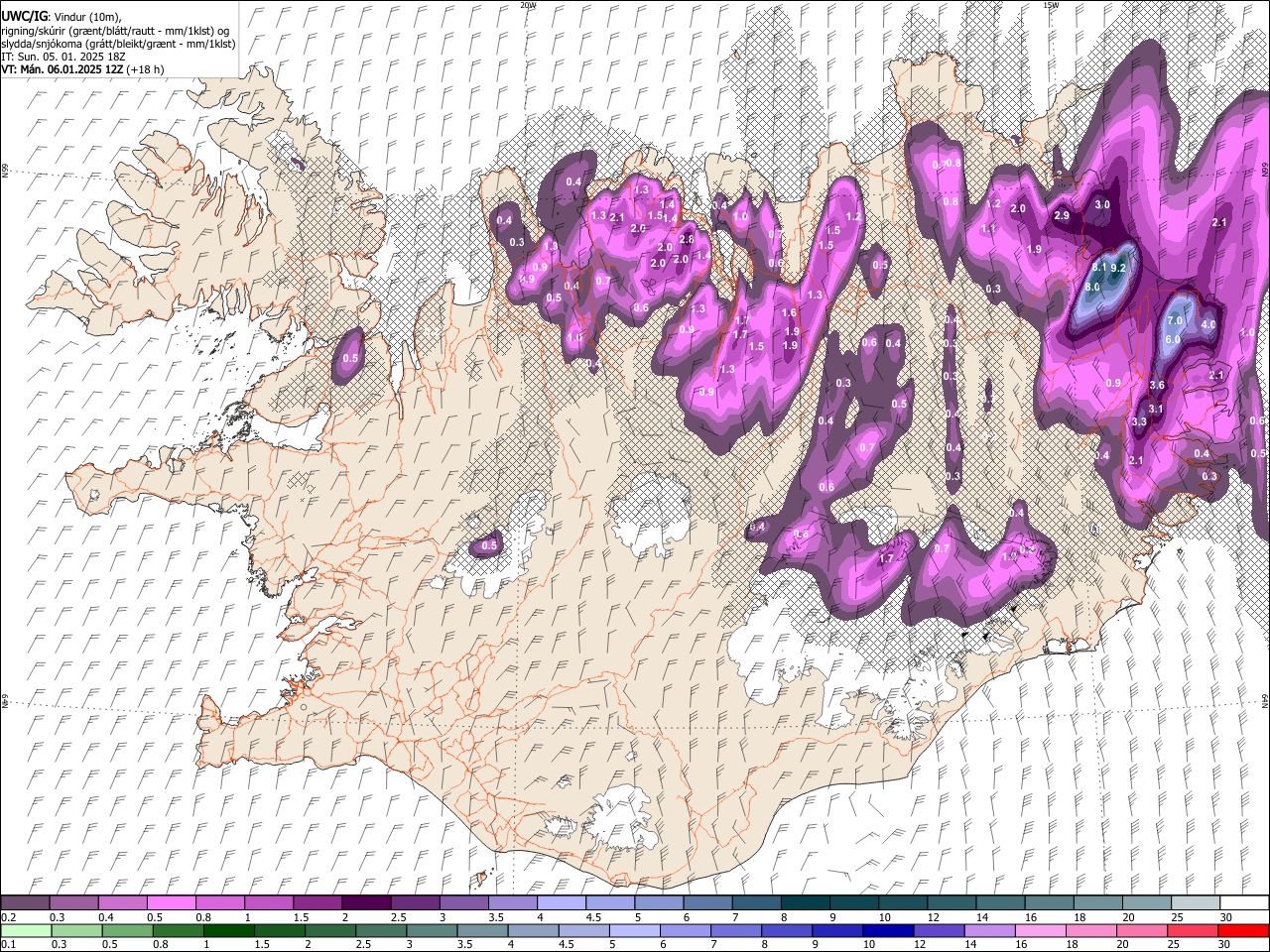Click the 20W longitude label
Screen dimensions: 1270x952
[528, 5]
